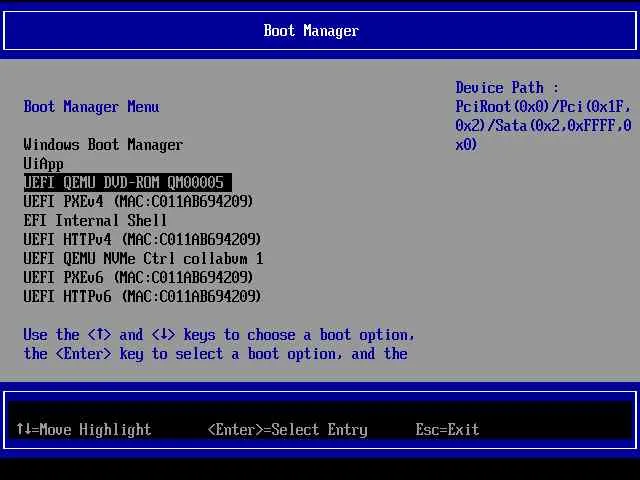This screenshot has height=480, width=640.
Task: Click the Boot Manager Menu heading
Action: (91, 107)
